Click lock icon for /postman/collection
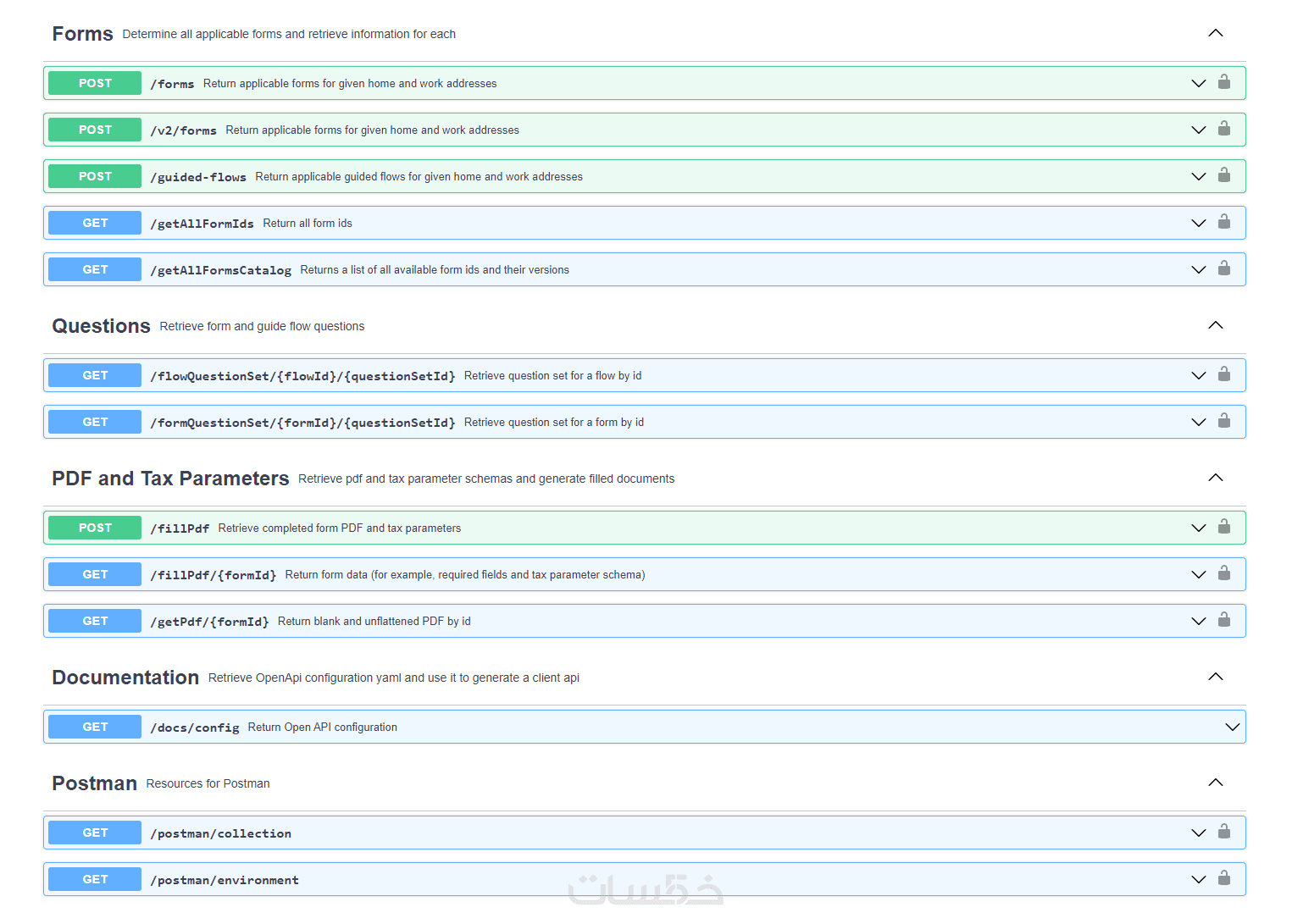Screen dimensions: 1292x924 [x=1224, y=832]
